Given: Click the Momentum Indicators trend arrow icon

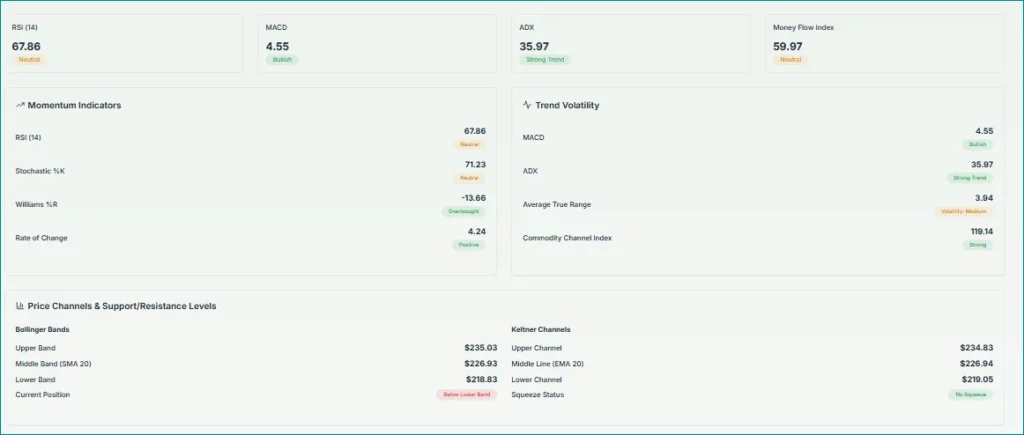Looking at the screenshot, I should click(20, 105).
